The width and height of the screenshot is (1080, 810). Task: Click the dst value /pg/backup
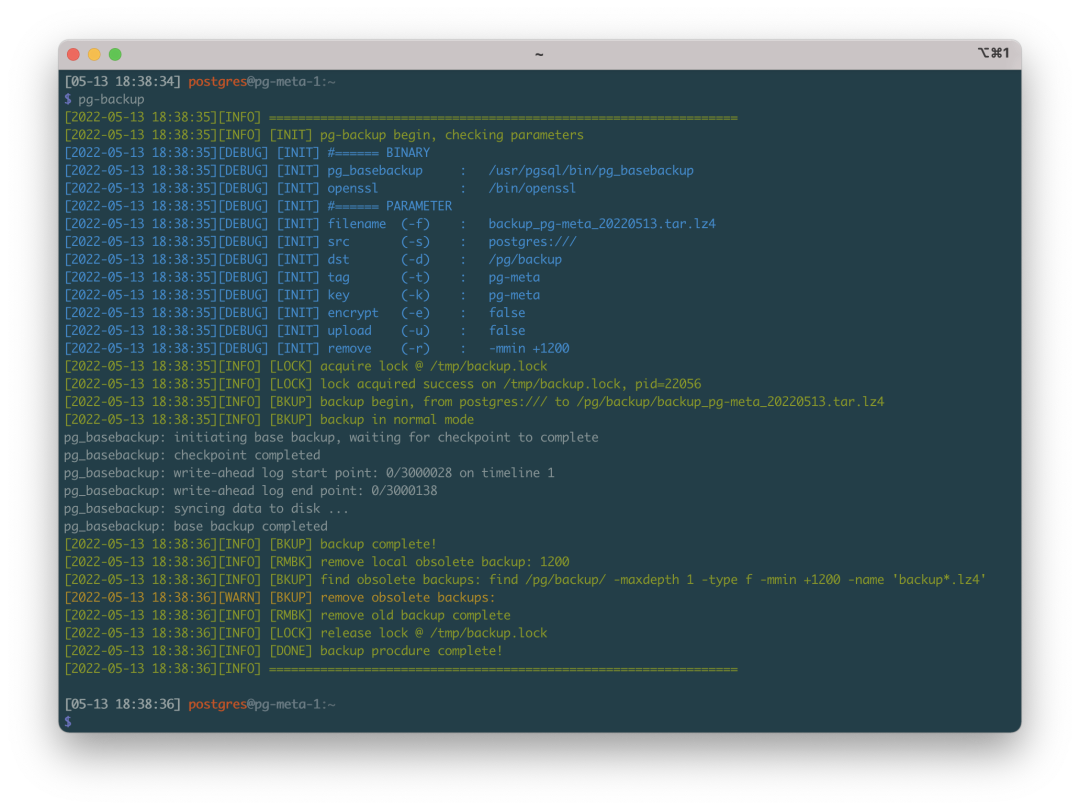click(525, 259)
